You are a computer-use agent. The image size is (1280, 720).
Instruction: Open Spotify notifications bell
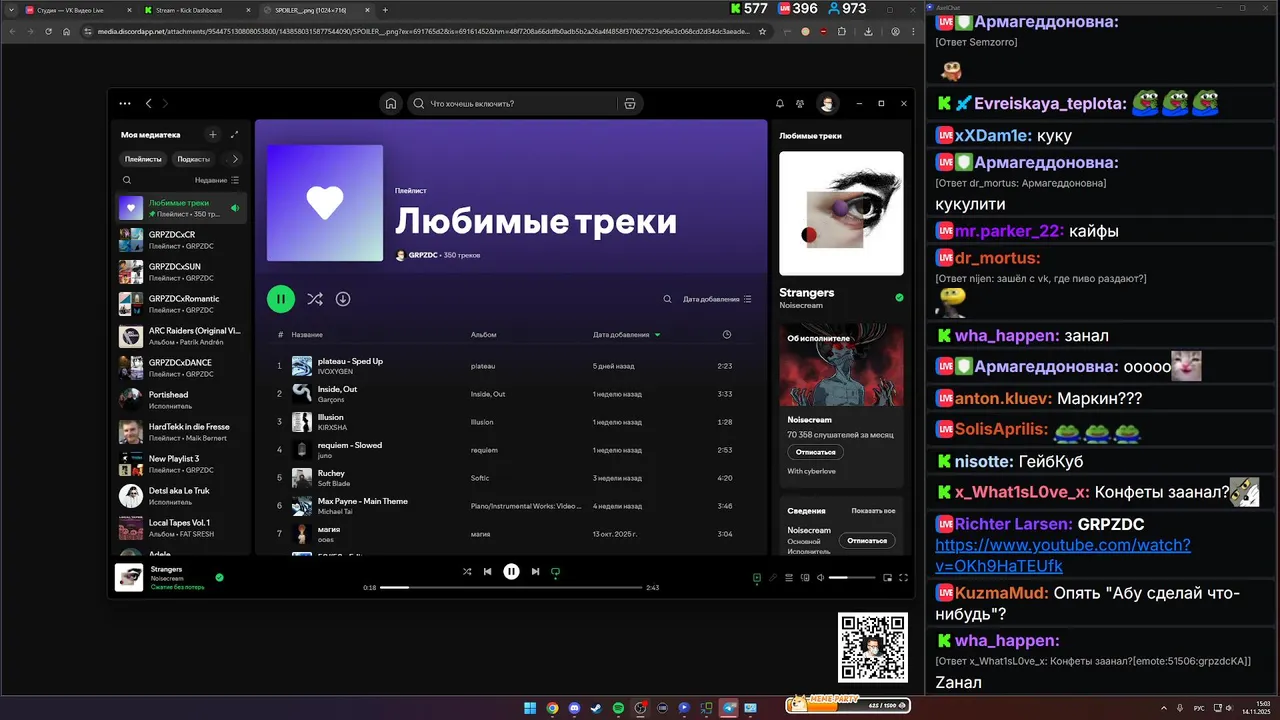tap(780, 103)
